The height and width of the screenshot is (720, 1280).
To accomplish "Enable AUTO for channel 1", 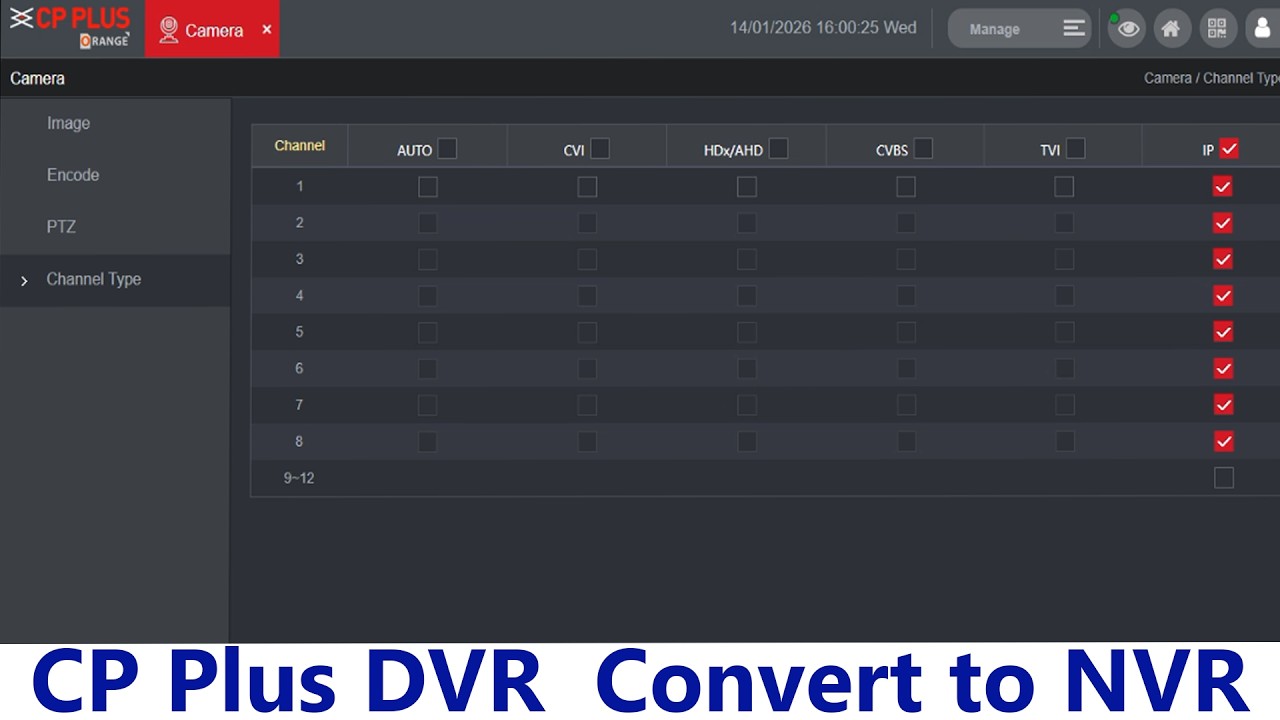I will tap(428, 187).
